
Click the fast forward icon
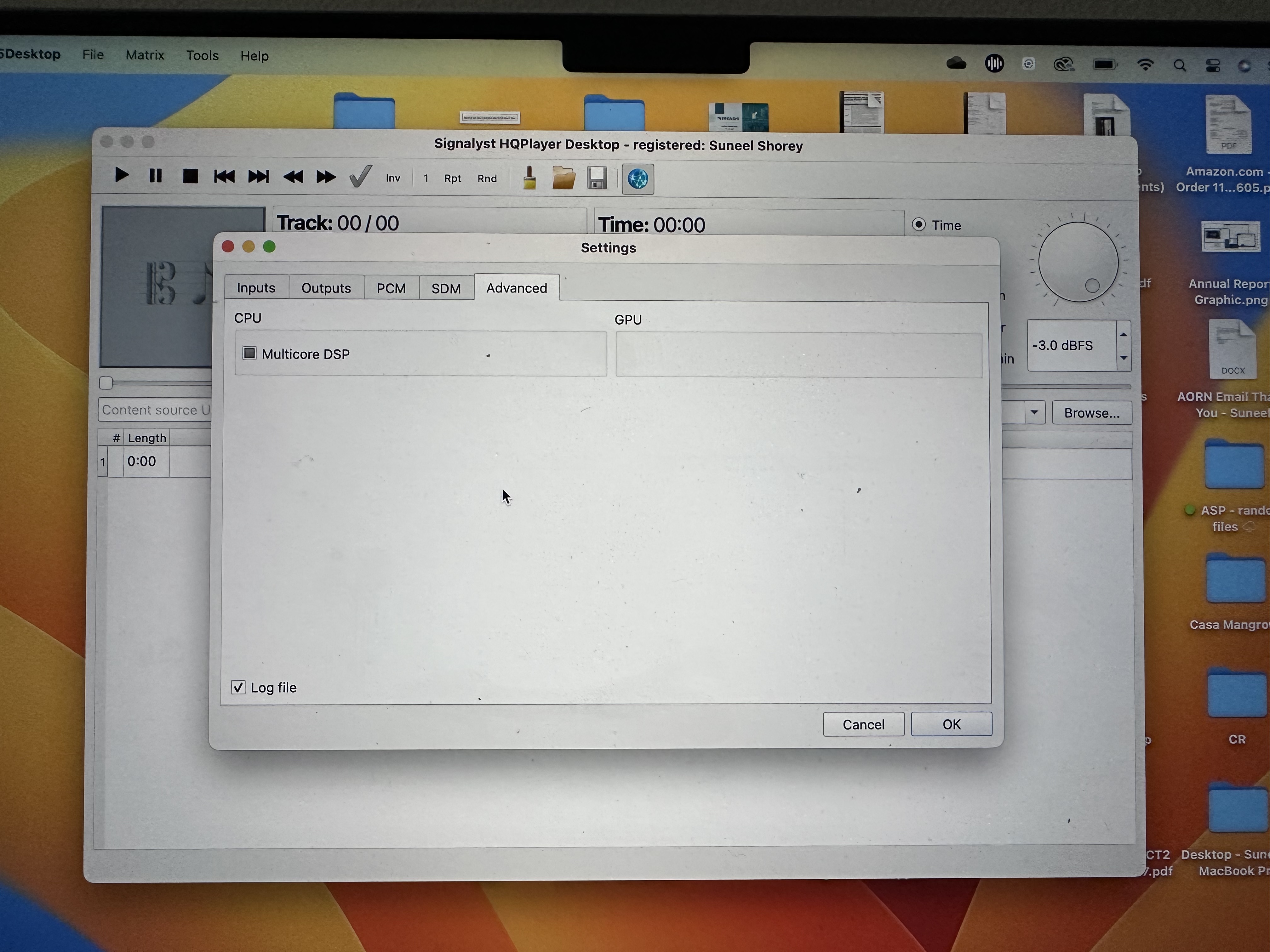326,177
